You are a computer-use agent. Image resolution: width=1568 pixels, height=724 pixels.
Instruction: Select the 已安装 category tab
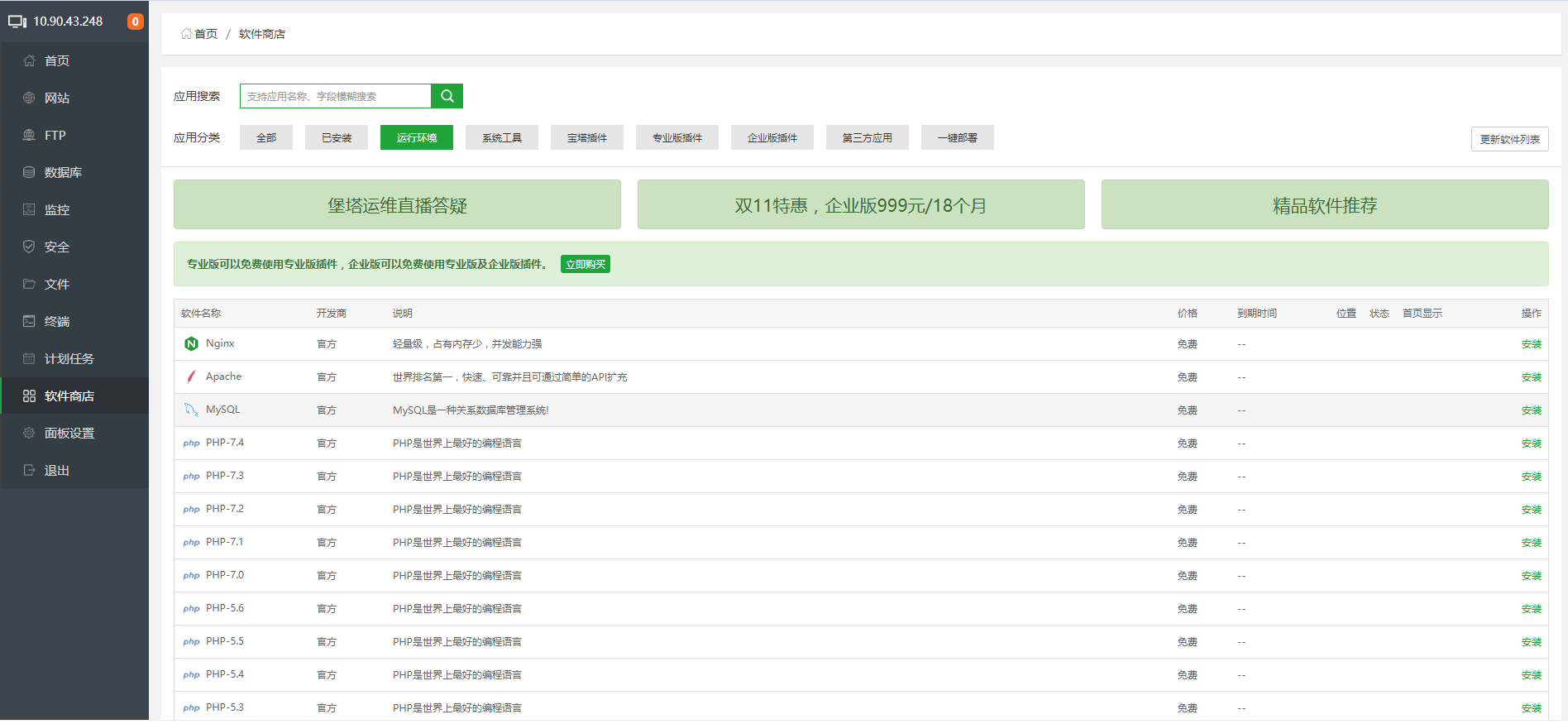click(x=337, y=137)
